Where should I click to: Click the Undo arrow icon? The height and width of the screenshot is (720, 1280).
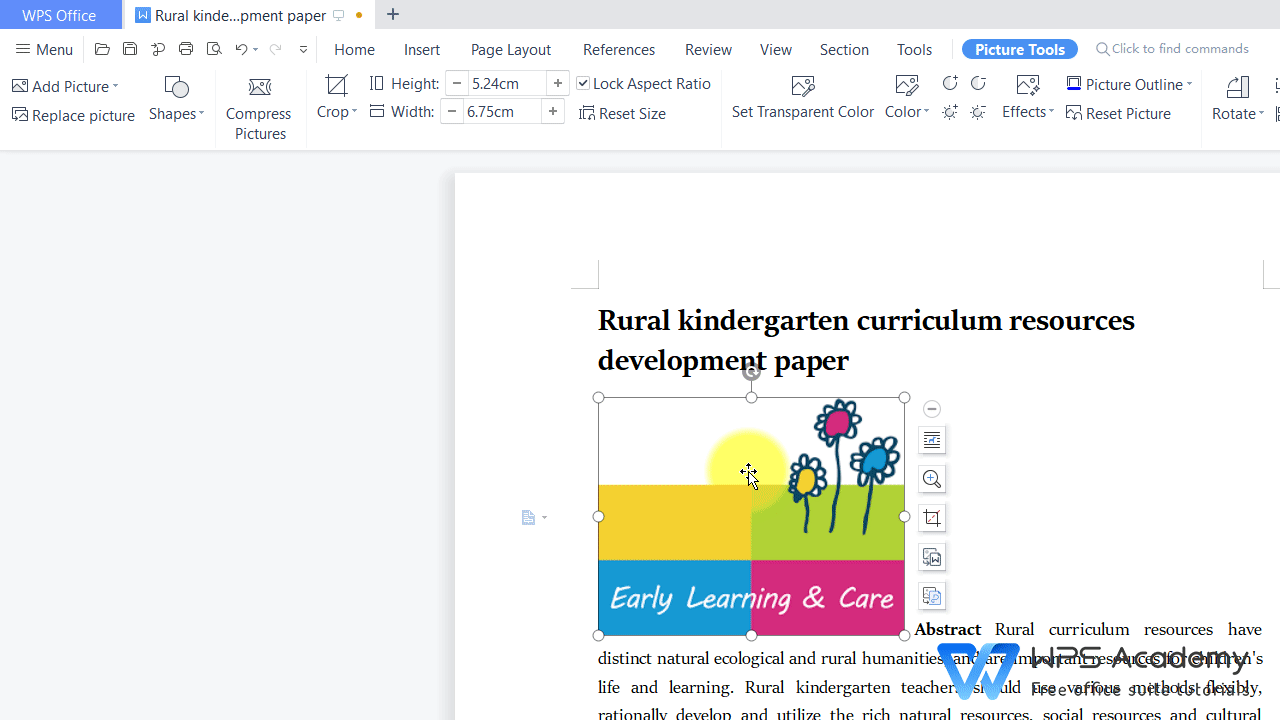click(x=240, y=49)
